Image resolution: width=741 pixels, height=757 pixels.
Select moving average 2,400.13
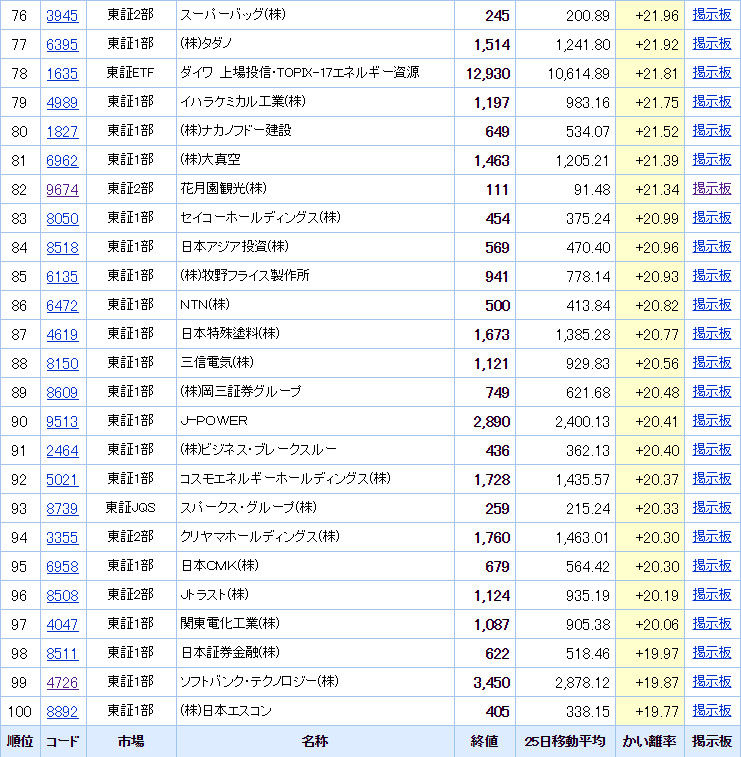(x=582, y=422)
